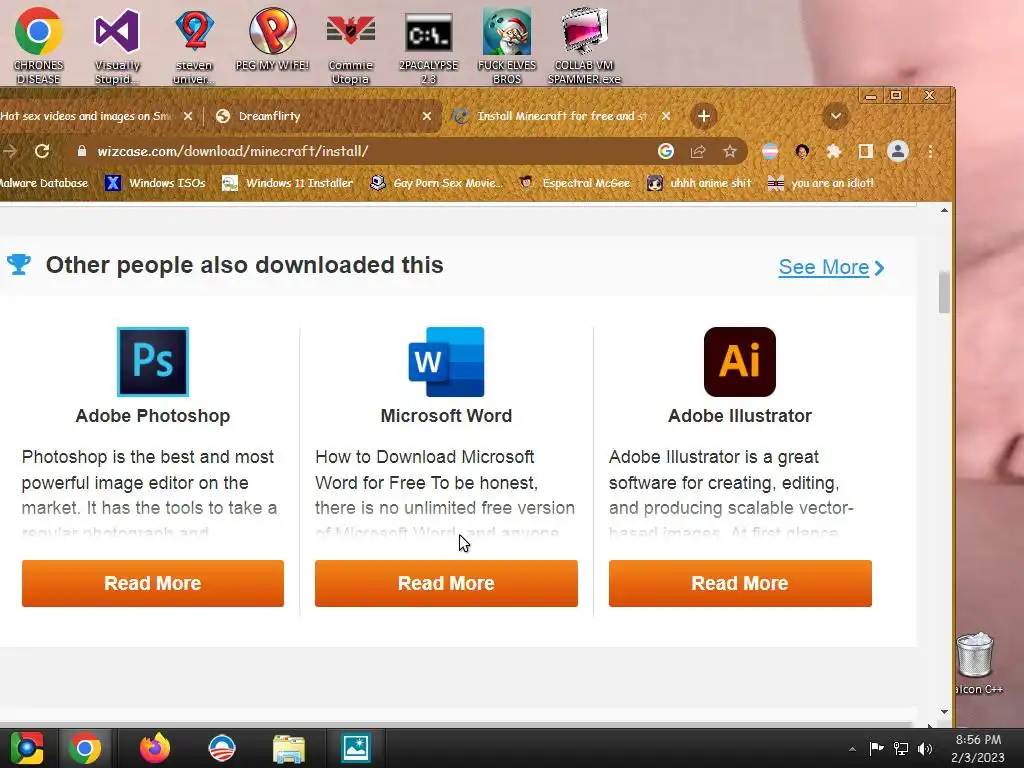
Task: Click the Action Center flag icon
Action: coord(876,748)
